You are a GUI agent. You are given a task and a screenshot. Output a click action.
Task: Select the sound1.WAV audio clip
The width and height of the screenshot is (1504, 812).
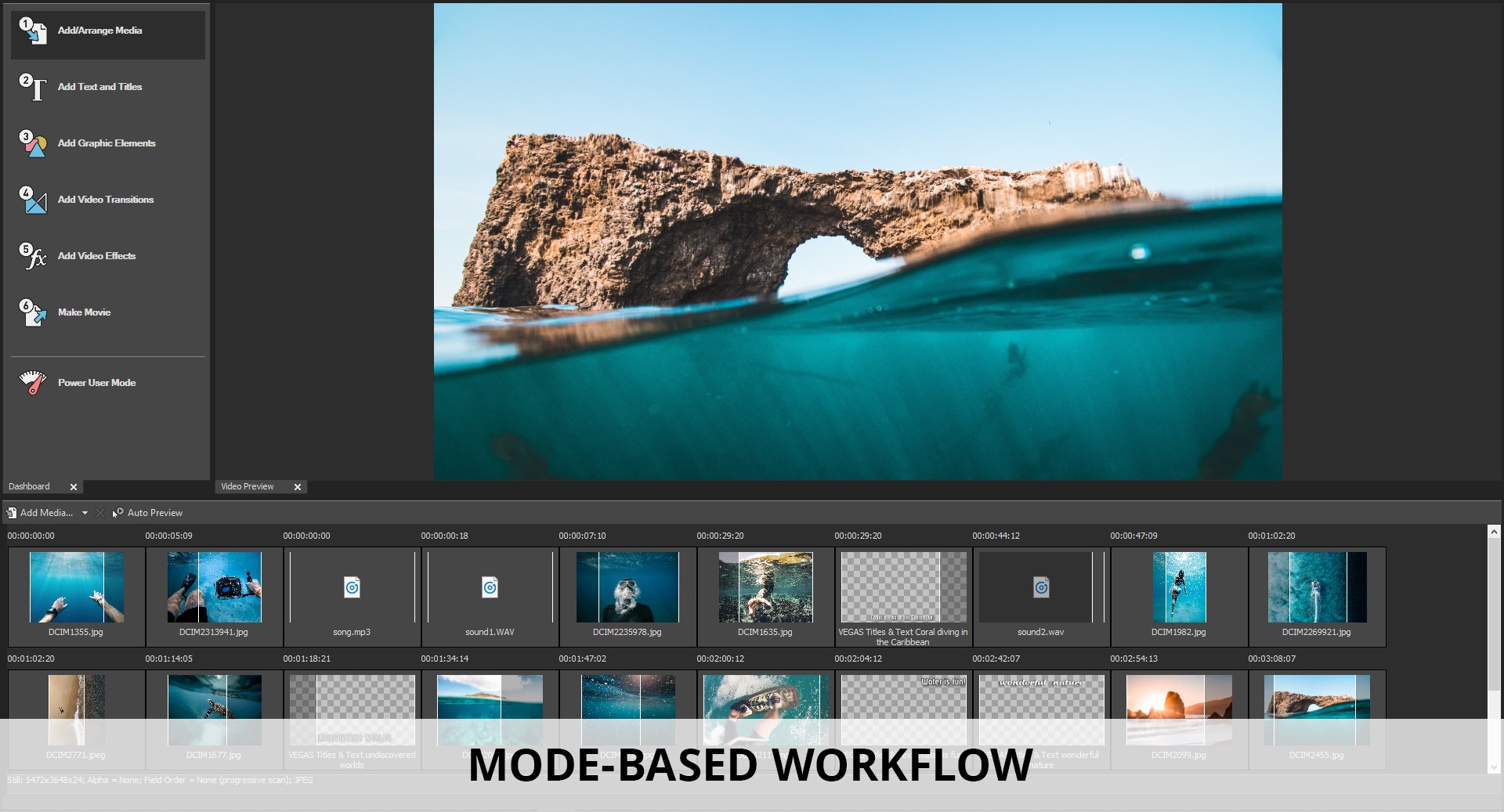490,587
